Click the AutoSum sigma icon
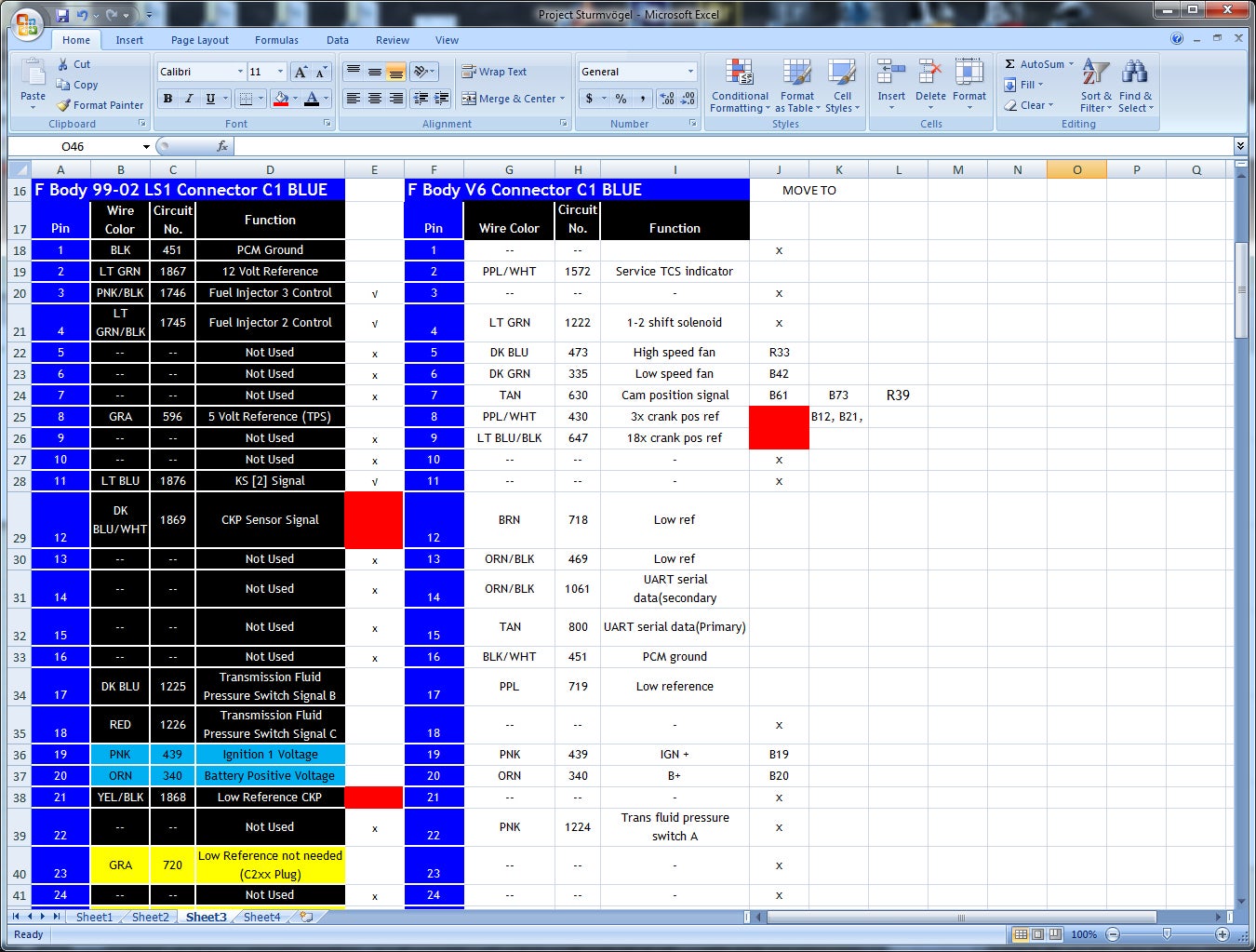 pyautogui.click(x=1010, y=64)
